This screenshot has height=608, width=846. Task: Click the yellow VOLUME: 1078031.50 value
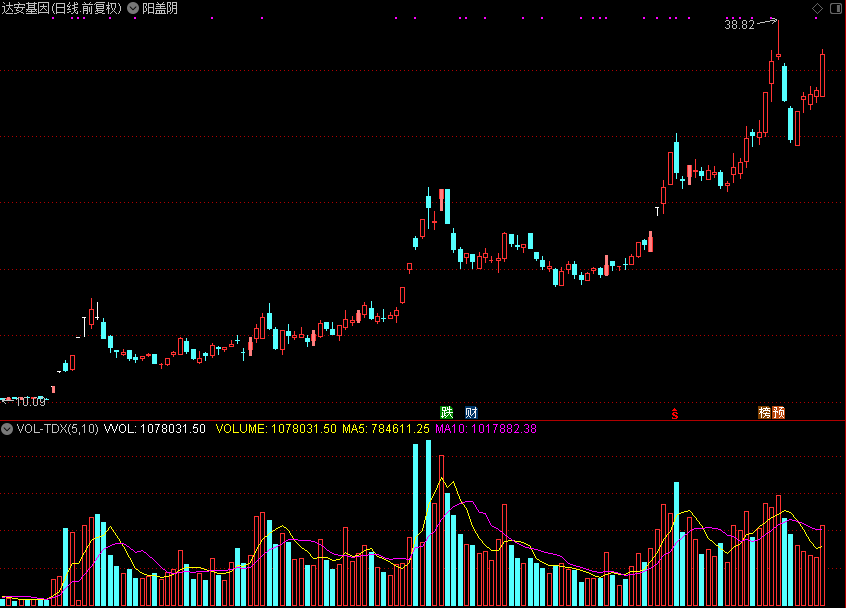[x=276, y=429]
